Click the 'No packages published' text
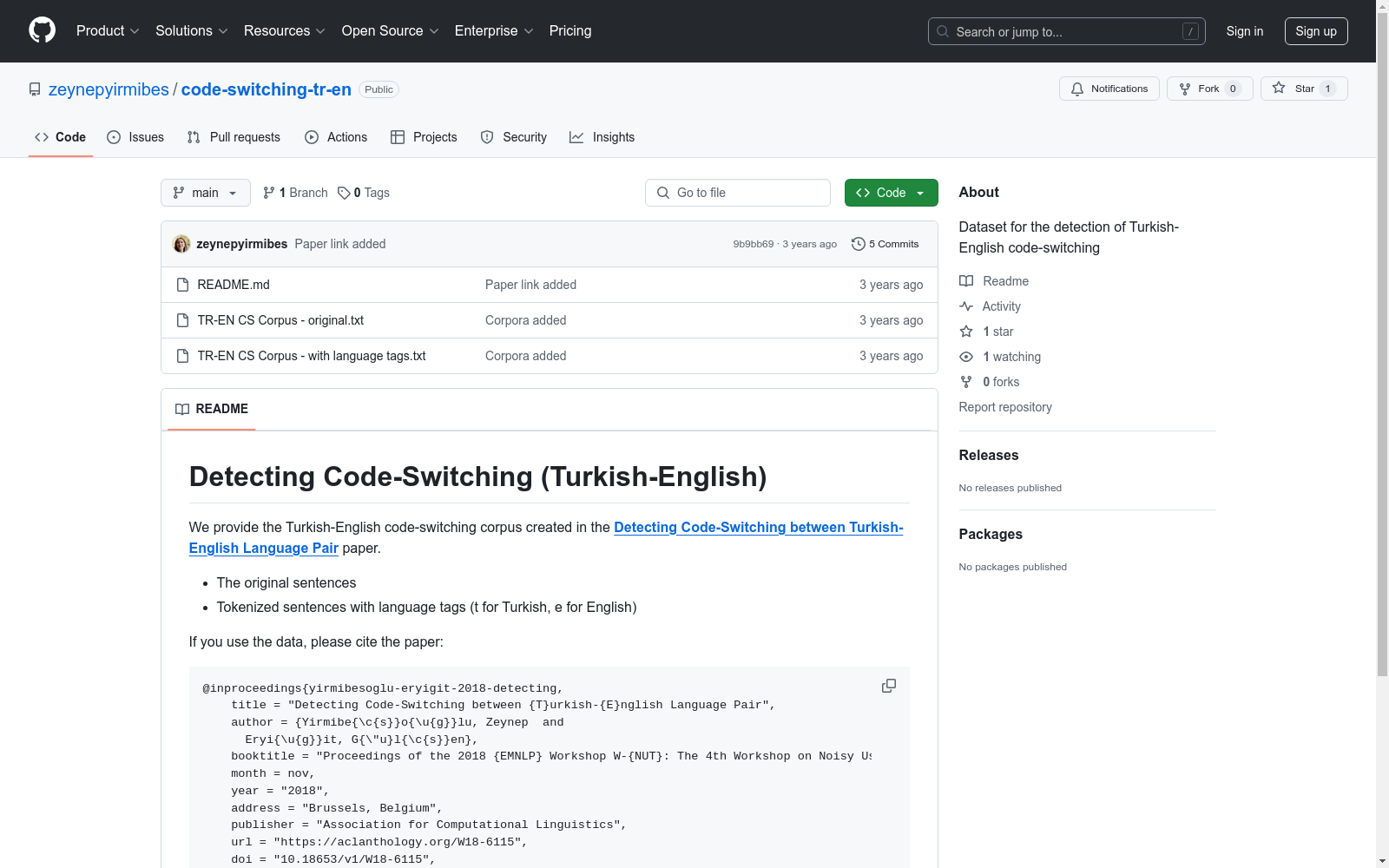 point(1013,567)
